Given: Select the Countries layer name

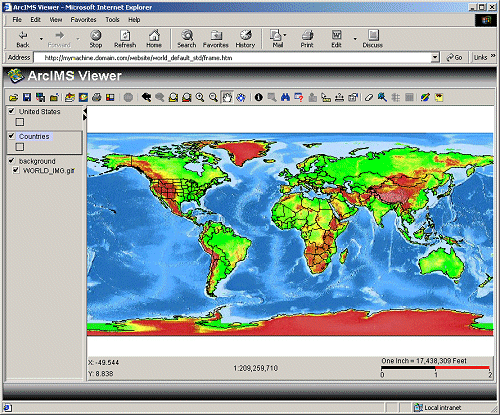Looking at the screenshot, I should 34,136.
